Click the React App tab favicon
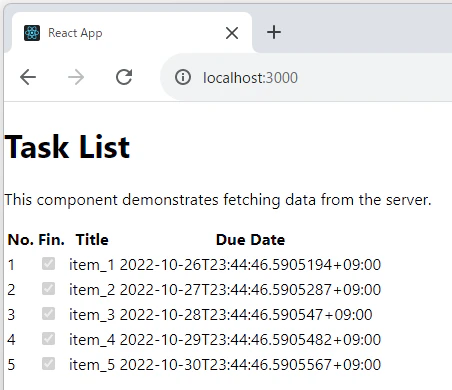 32,33
